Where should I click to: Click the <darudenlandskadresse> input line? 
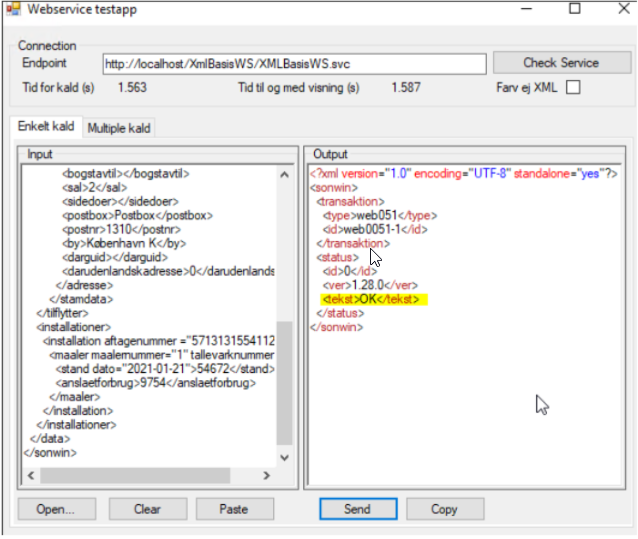pos(168,271)
